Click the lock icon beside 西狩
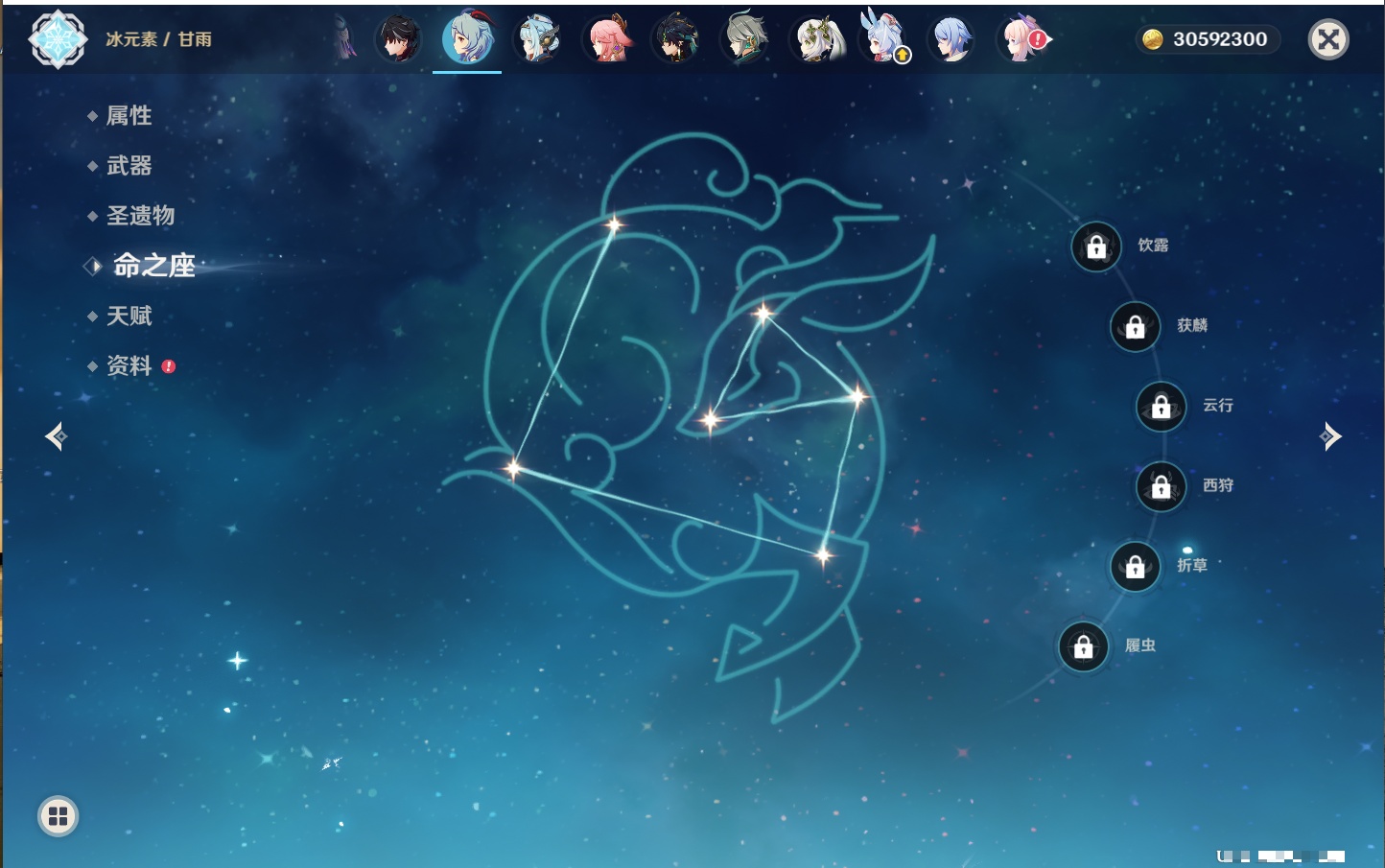This screenshot has height=868, width=1385. point(1161,487)
